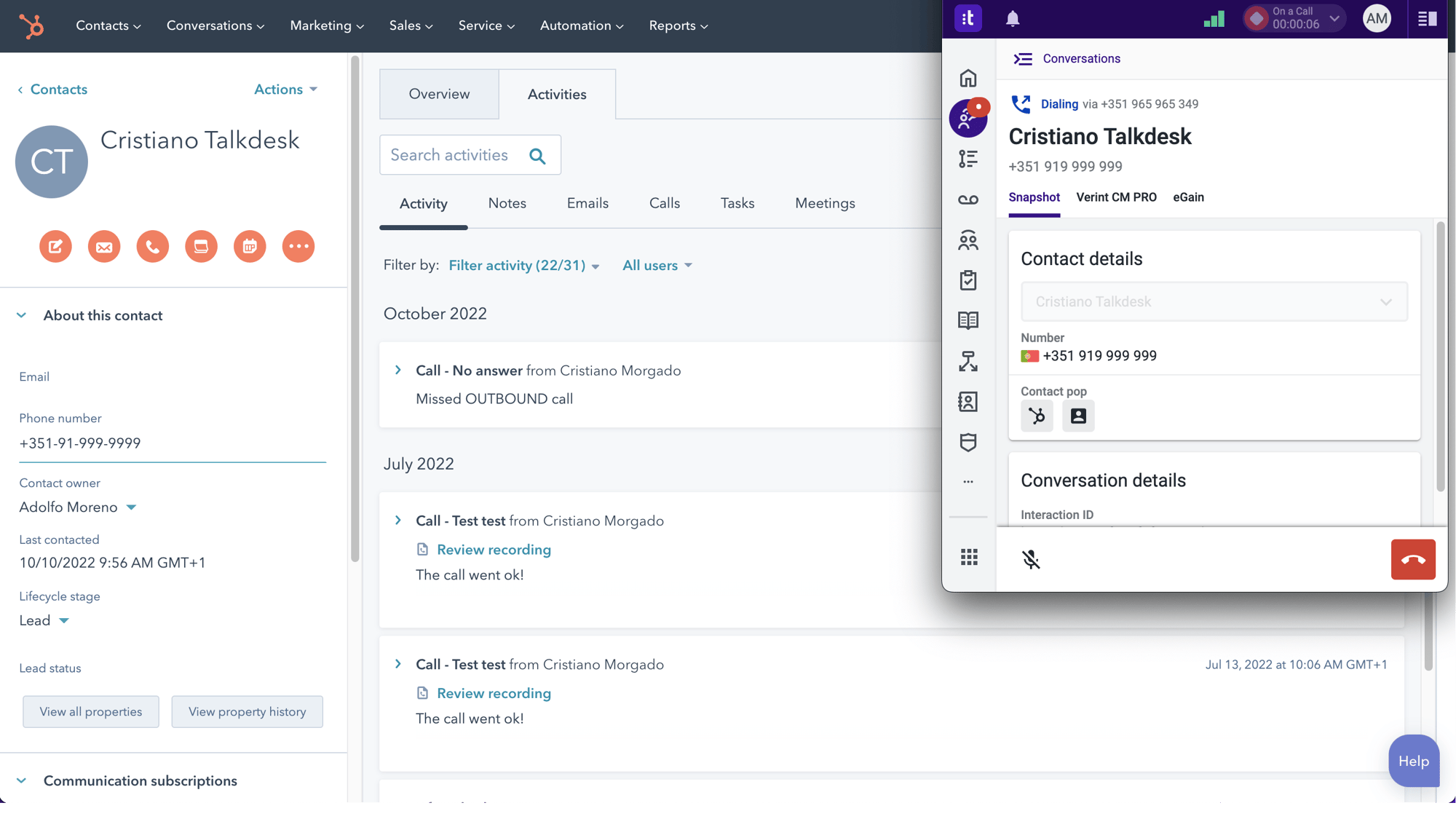Collapse About this contact section
This screenshot has height=819, width=1456.
click(22, 316)
